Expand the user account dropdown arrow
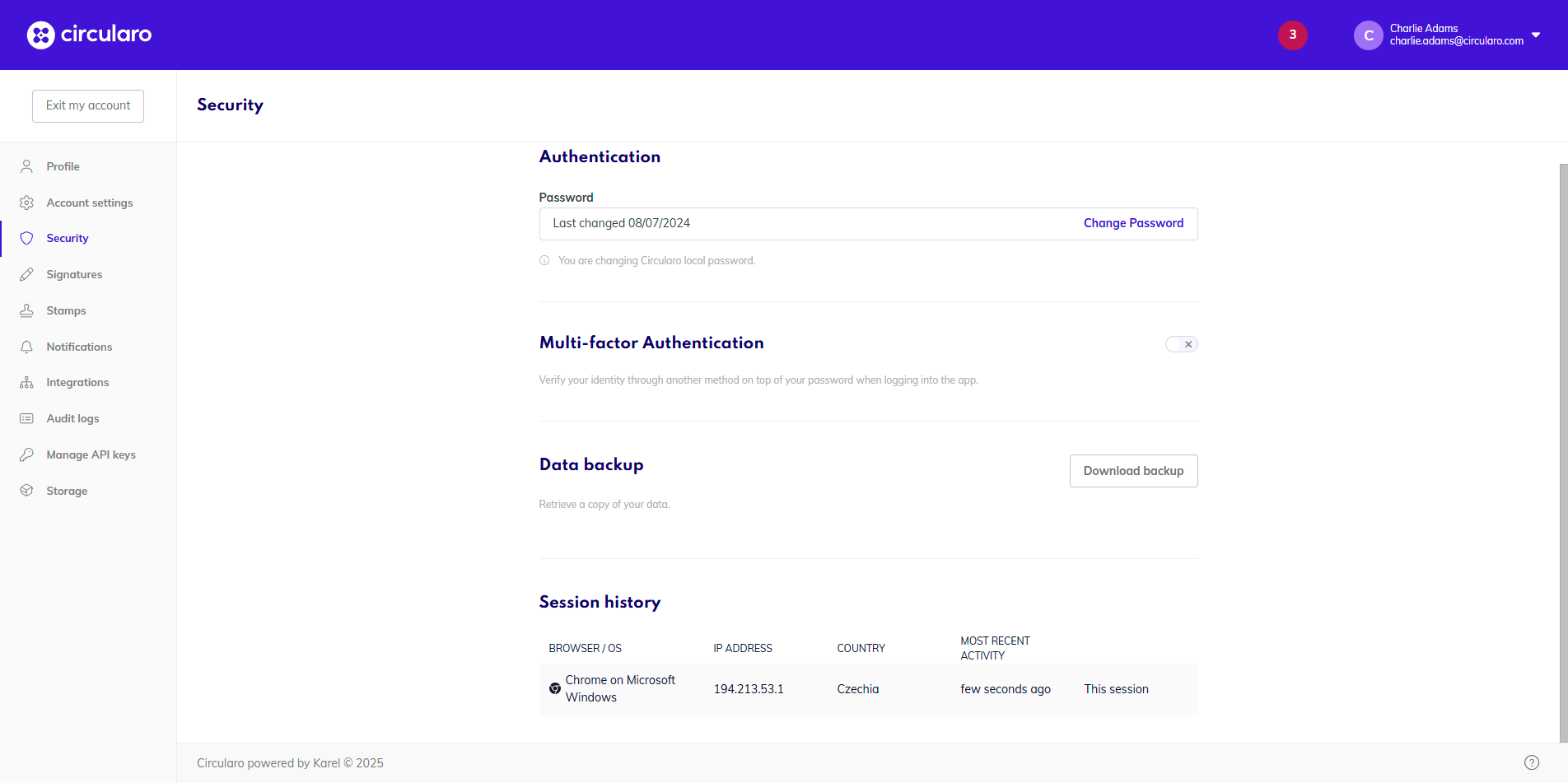 (x=1536, y=35)
